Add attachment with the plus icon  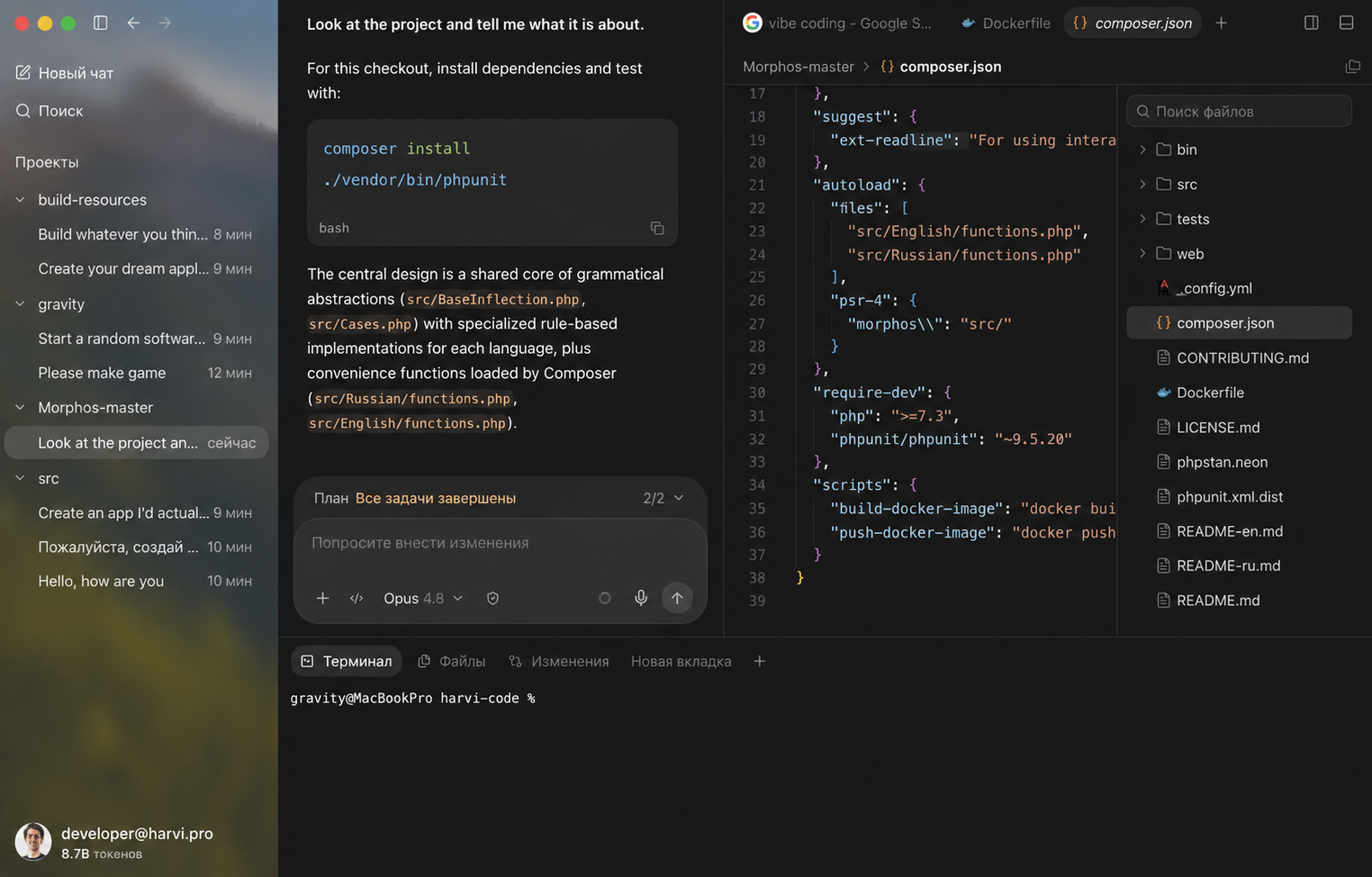[322, 598]
